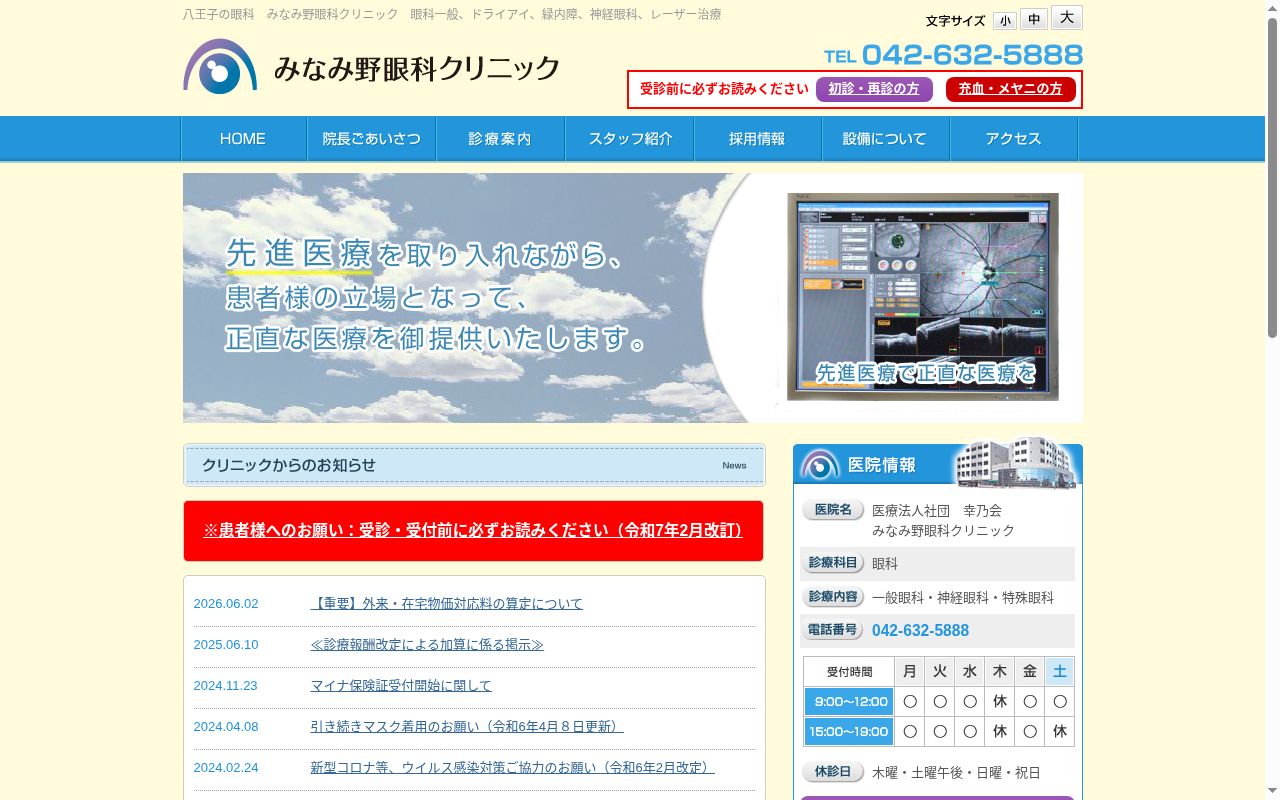Click the TEL 042-632-5888 header number
Screen dimensions: 1280x800
click(953, 54)
